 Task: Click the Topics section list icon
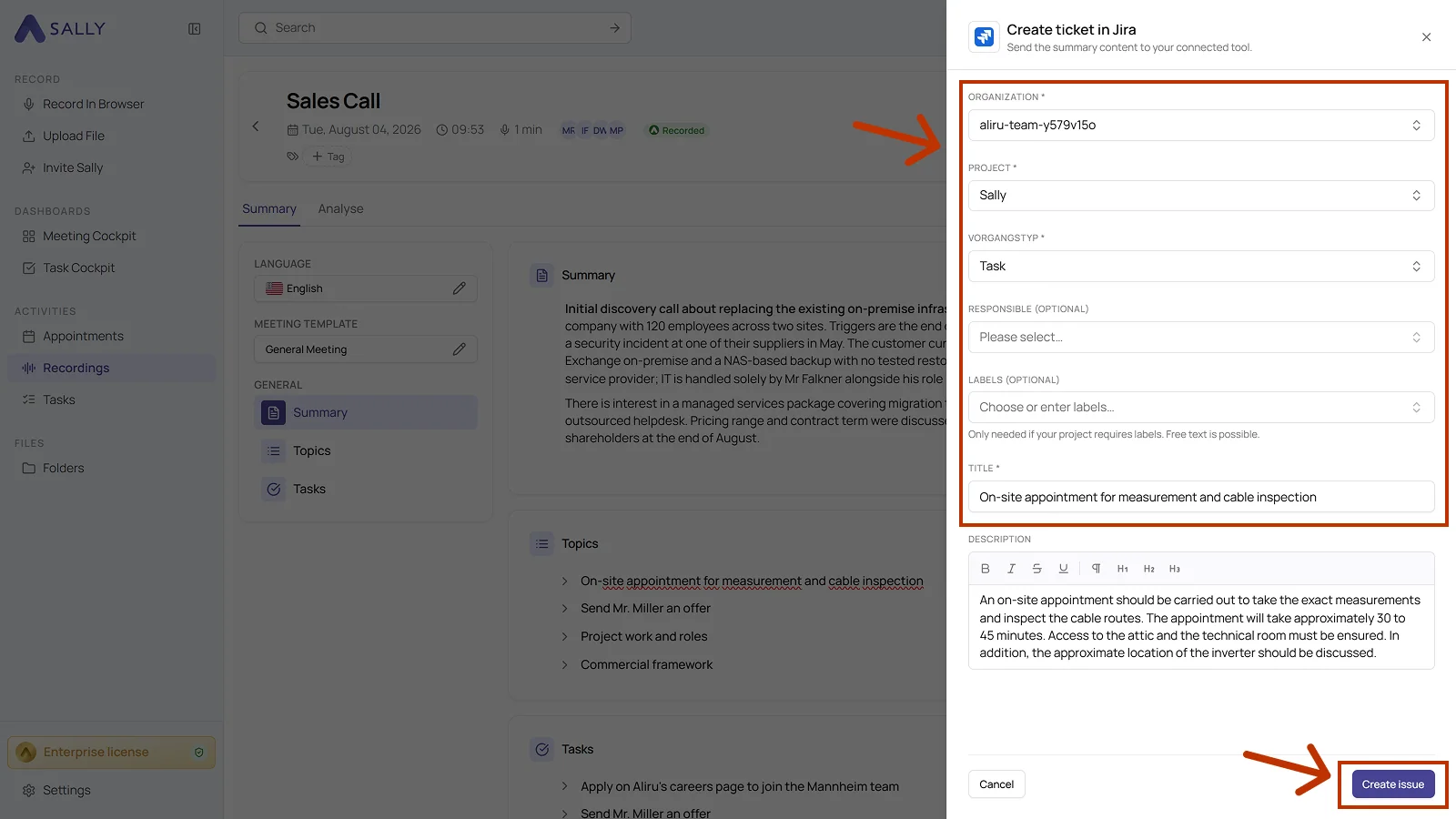pyautogui.click(x=542, y=543)
